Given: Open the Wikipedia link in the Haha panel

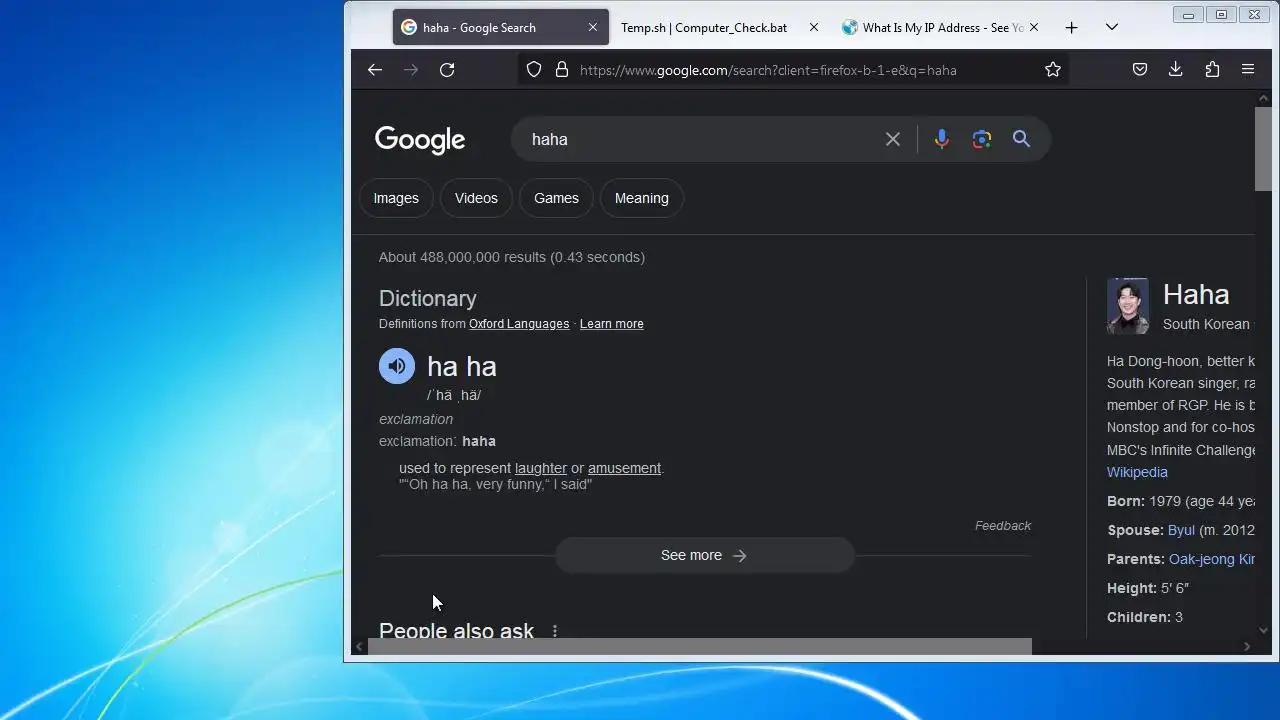Looking at the screenshot, I should 1137,472.
